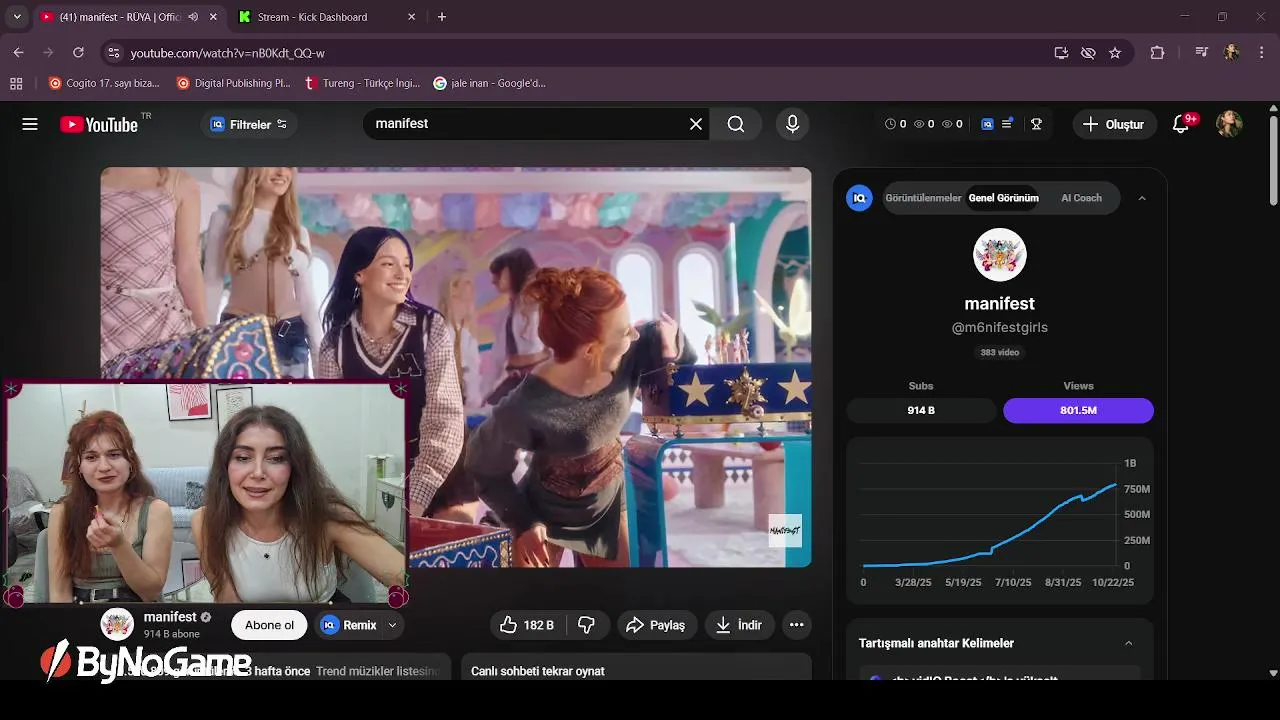Open the Chrome three-dot menu
The height and width of the screenshot is (720, 1280).
(1262, 53)
